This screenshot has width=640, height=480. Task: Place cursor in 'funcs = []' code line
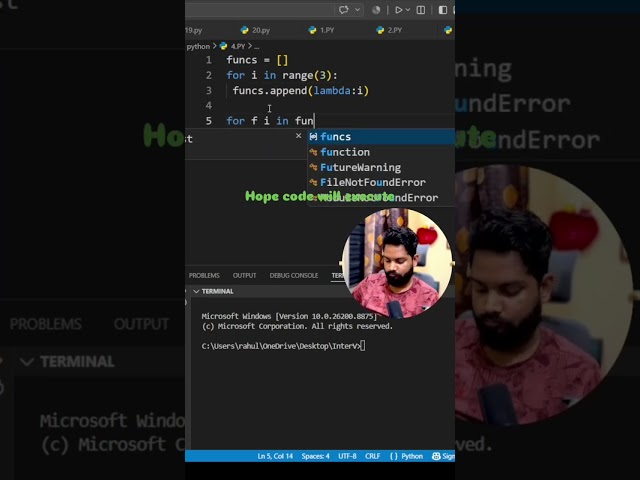(x=257, y=60)
